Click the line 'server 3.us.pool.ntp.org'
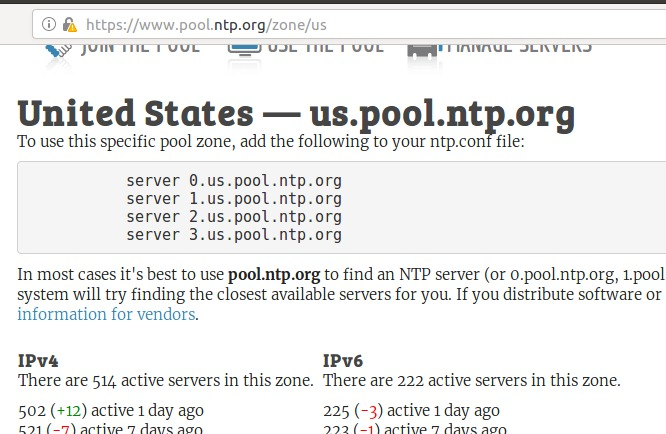The image size is (666, 434). coord(234,235)
